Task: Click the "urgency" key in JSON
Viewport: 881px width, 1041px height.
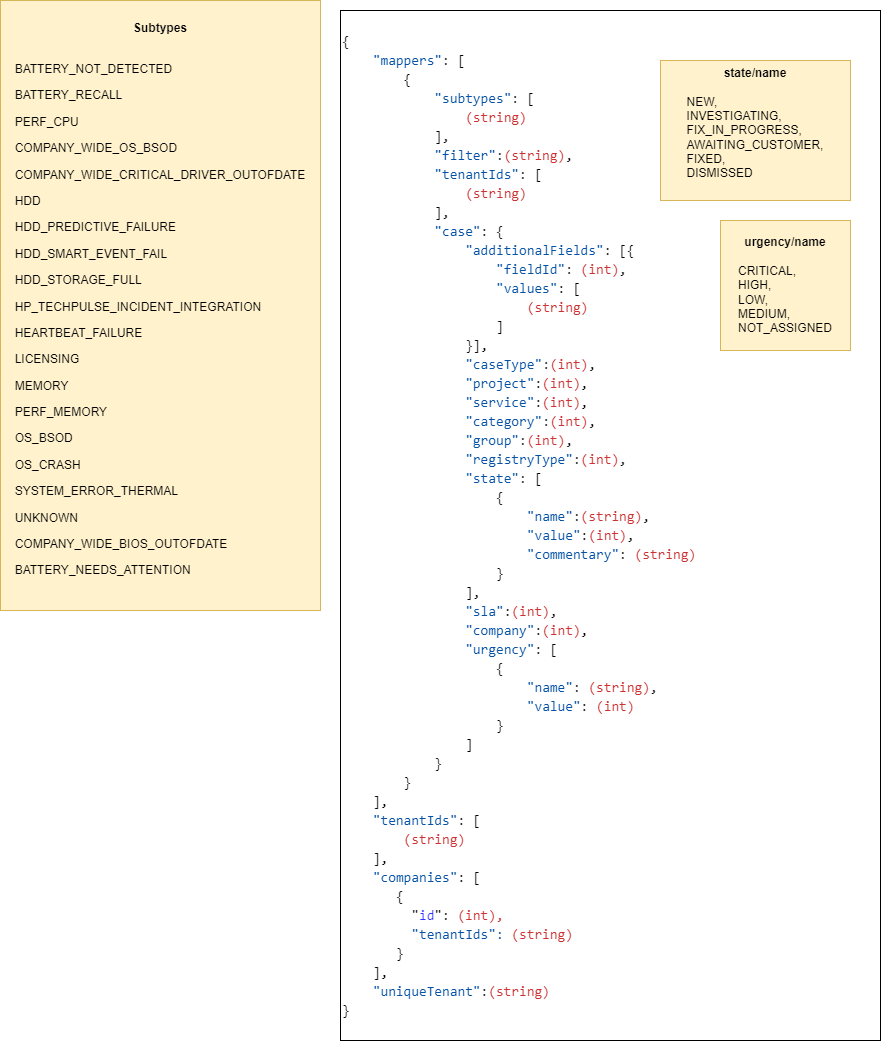Action: 500,650
